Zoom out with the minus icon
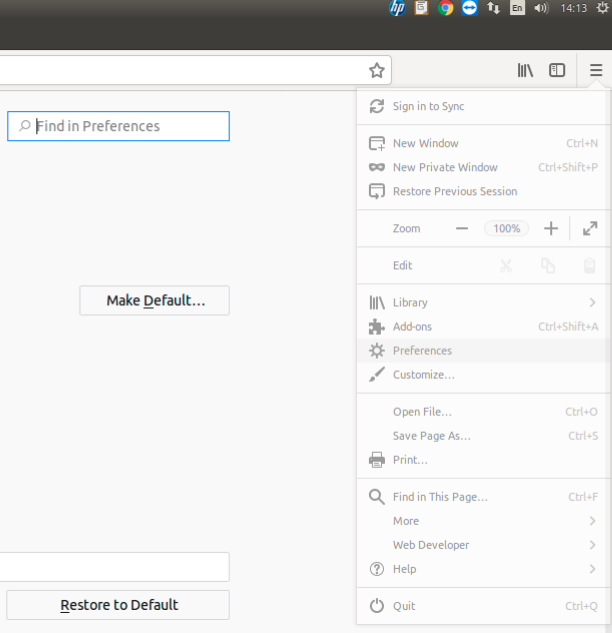 coord(461,228)
